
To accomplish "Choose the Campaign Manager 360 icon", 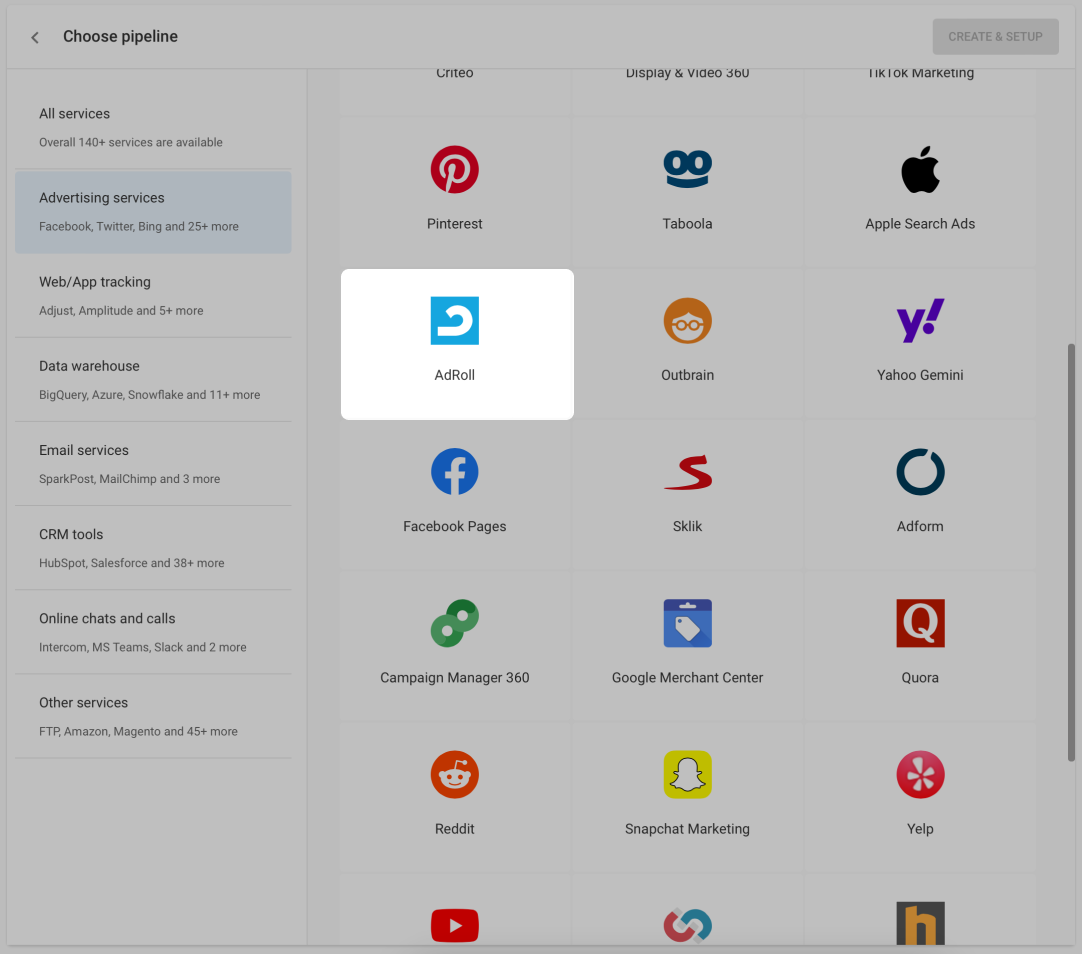I will coord(455,623).
